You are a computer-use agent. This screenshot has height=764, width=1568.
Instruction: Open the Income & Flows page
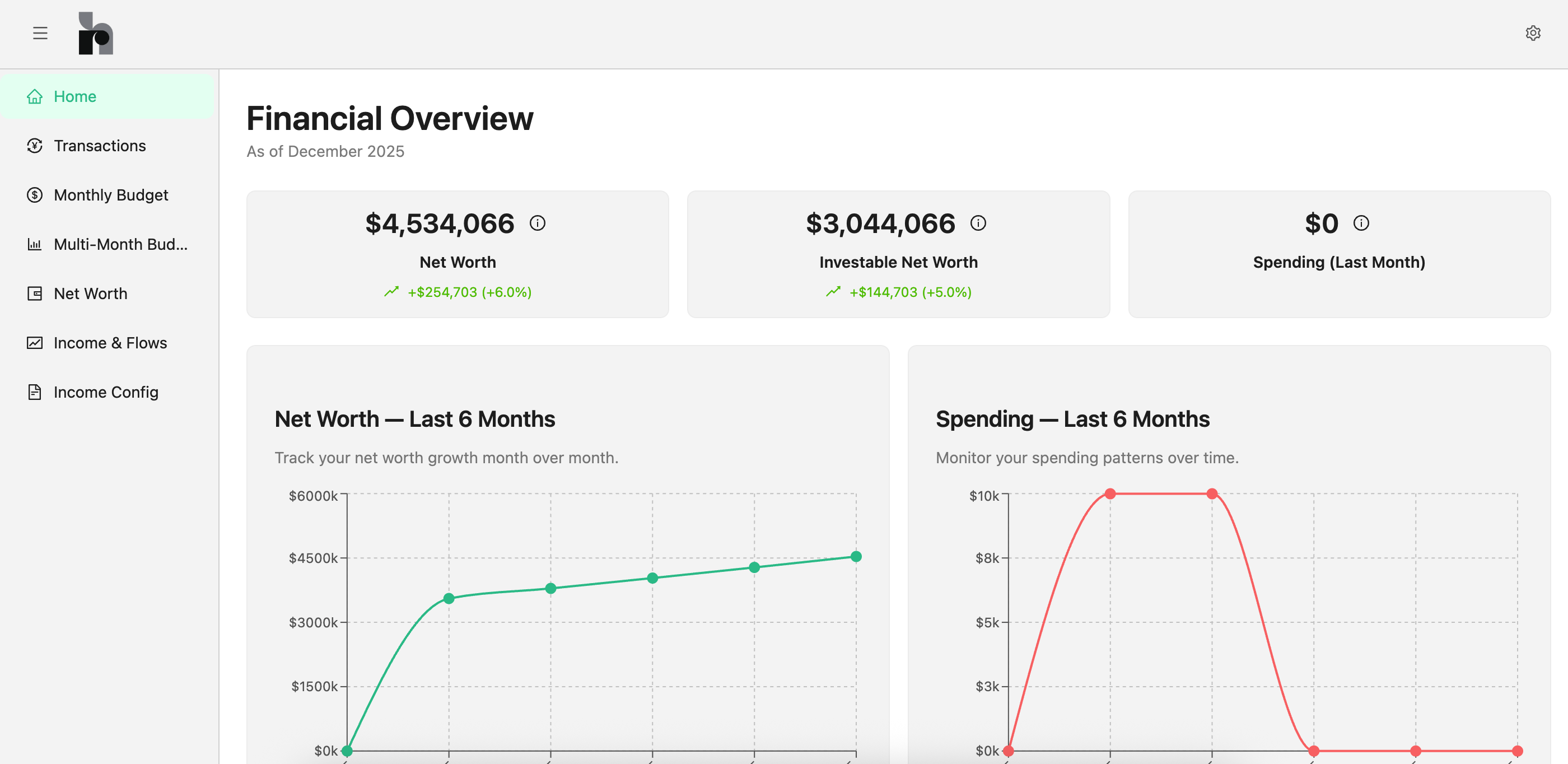[110, 343]
